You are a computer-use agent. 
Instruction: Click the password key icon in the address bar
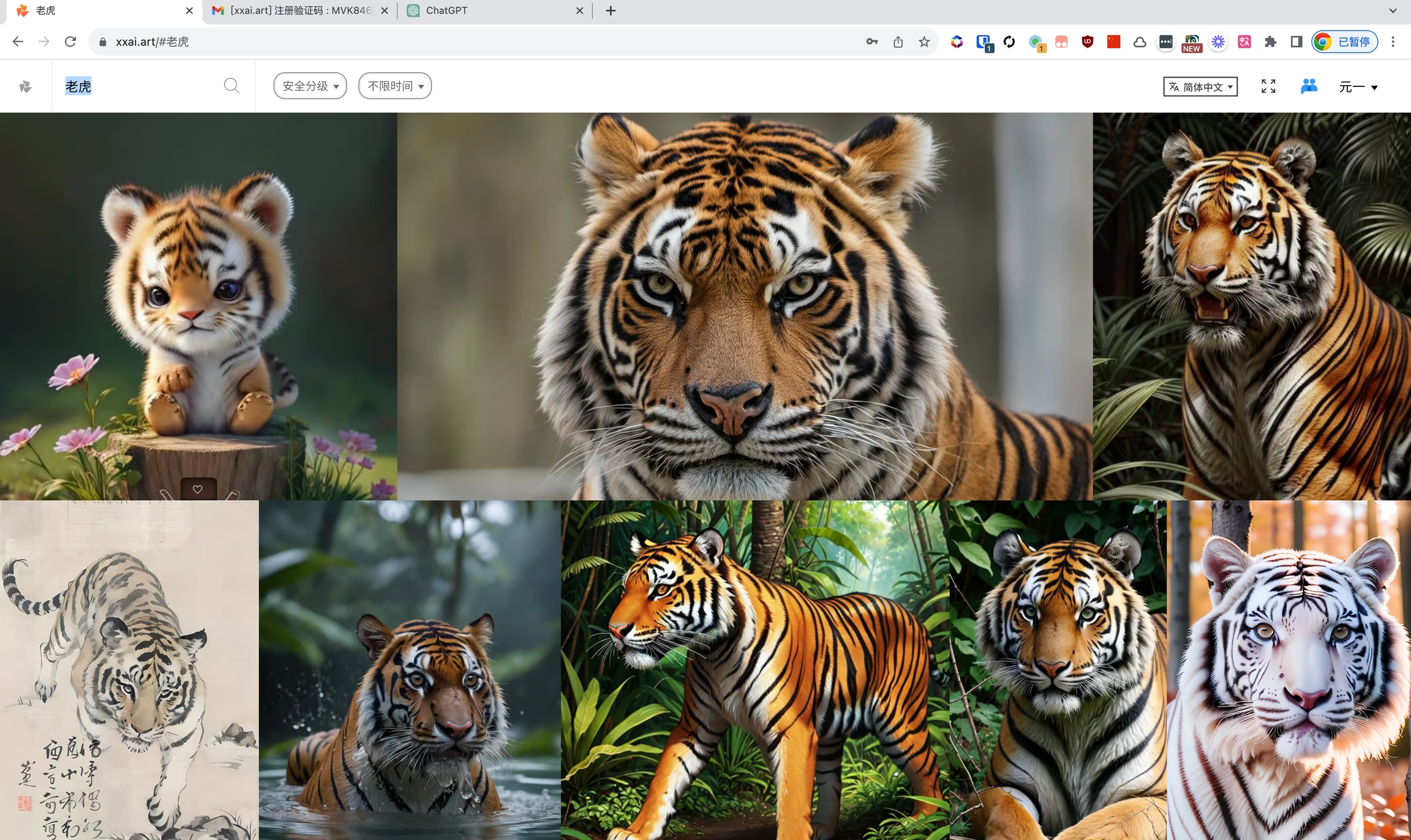click(x=872, y=42)
